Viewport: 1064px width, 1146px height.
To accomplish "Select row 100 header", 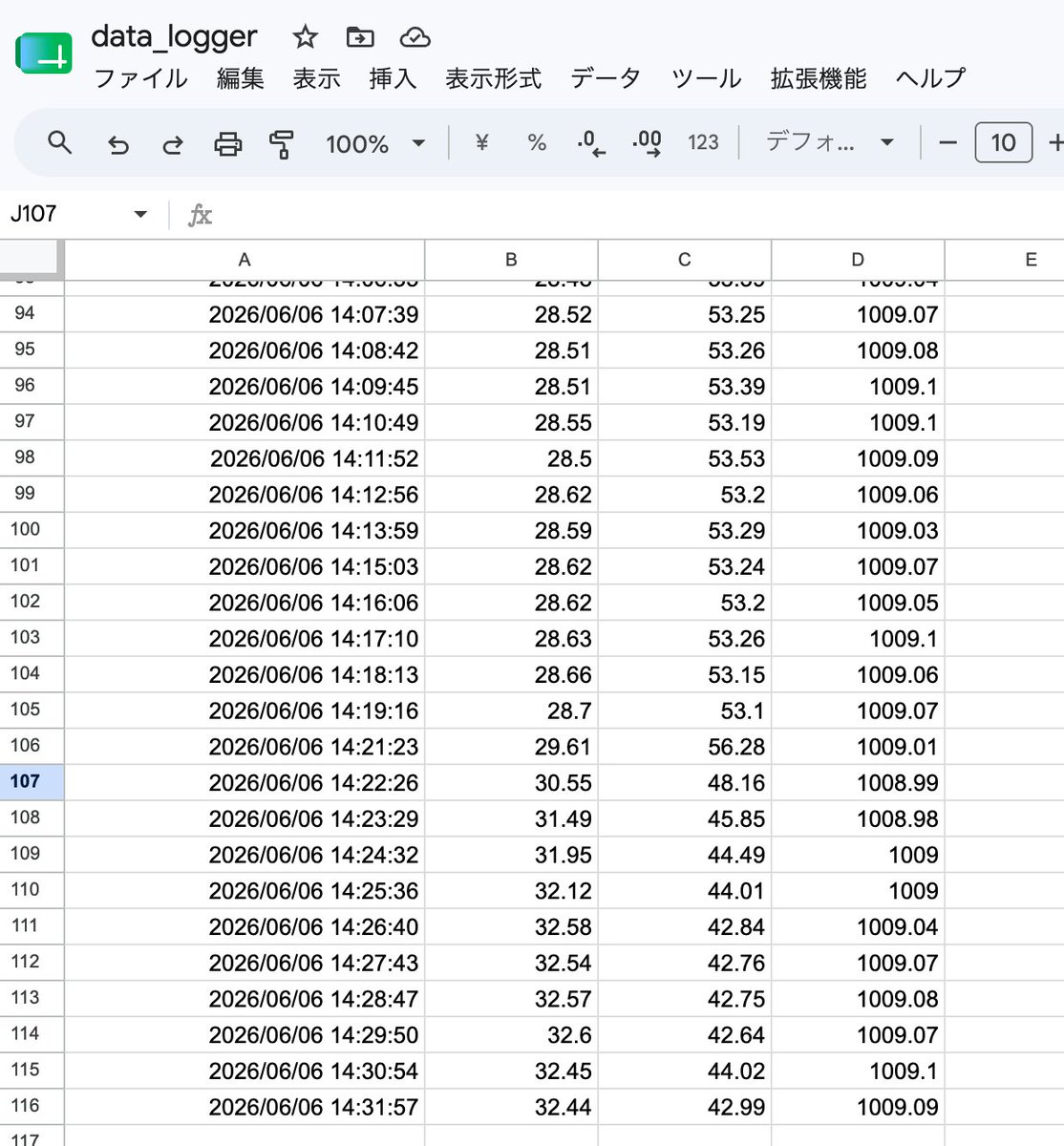I will coord(32,530).
